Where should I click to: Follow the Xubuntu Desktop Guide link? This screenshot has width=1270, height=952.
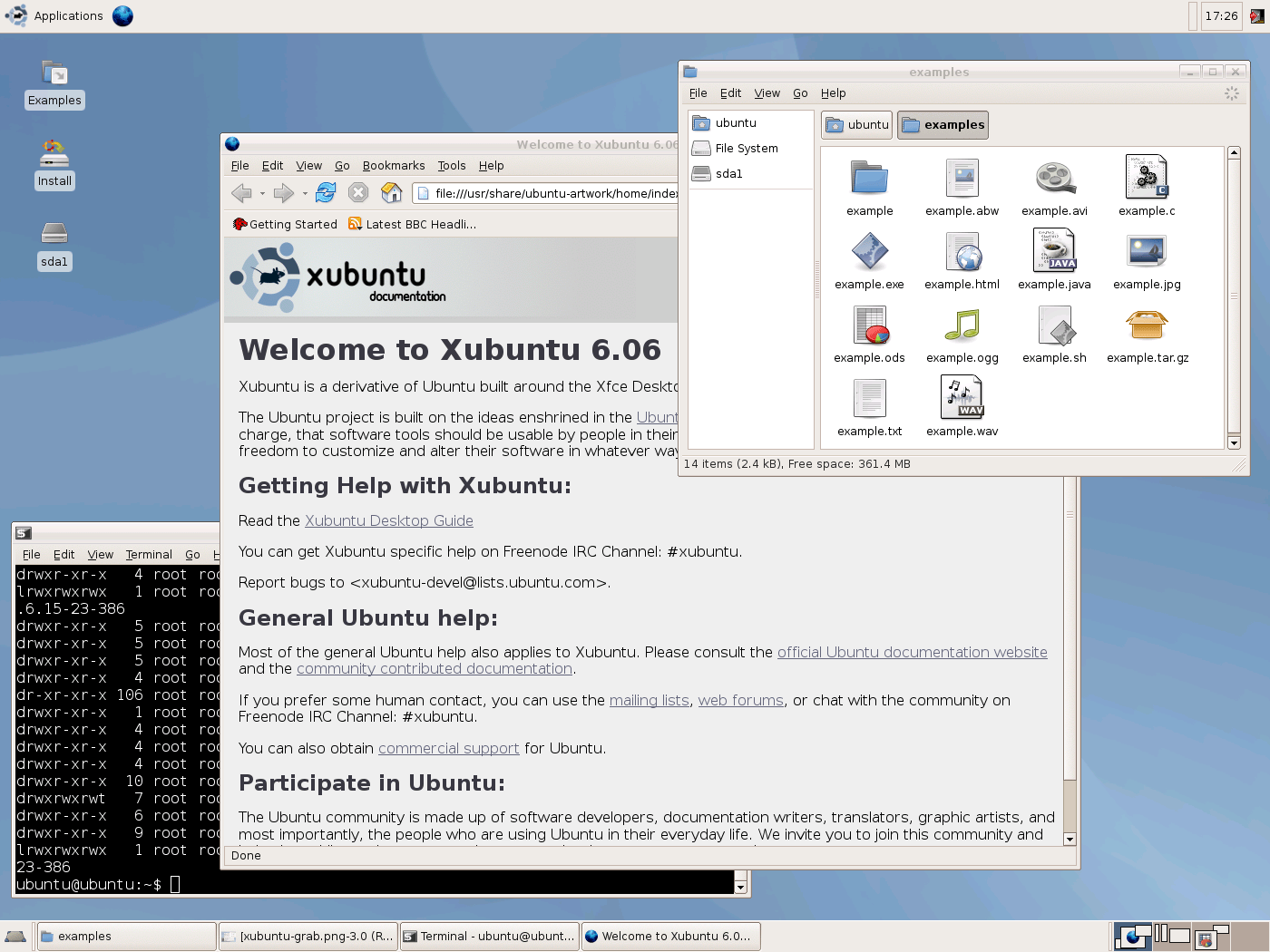(388, 520)
